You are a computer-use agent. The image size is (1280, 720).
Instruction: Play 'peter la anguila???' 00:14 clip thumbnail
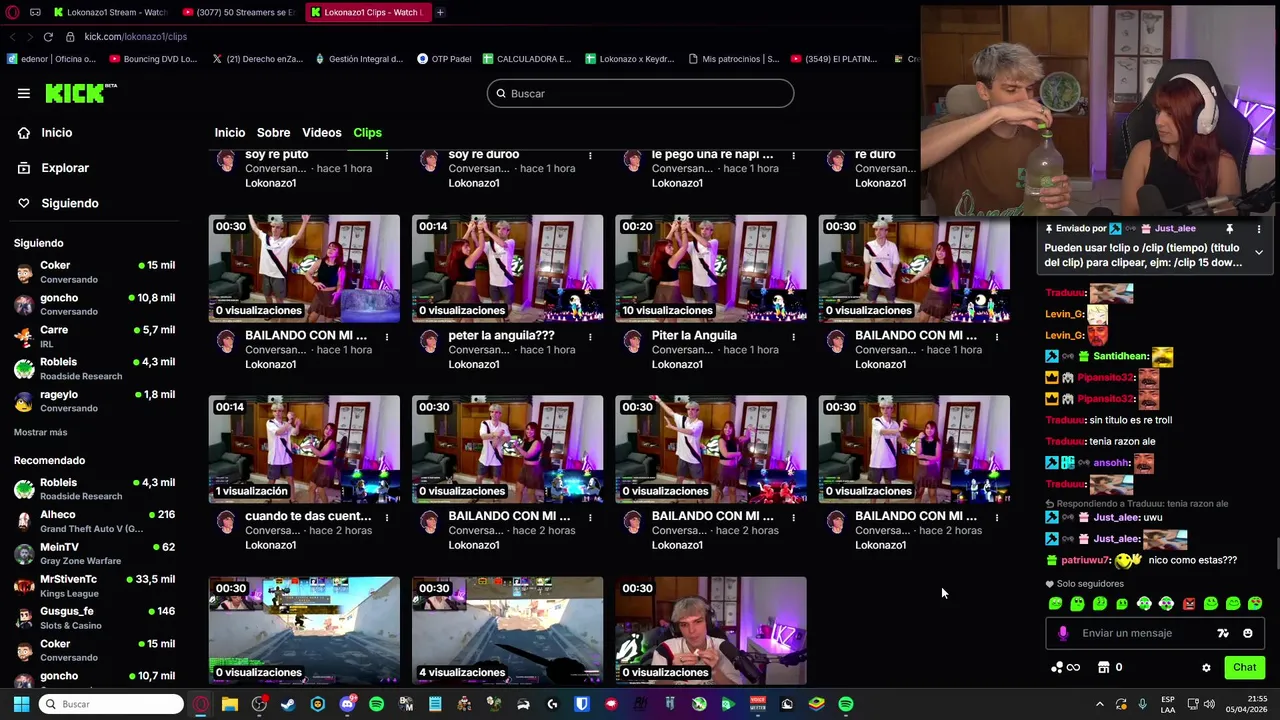pyautogui.click(x=507, y=268)
